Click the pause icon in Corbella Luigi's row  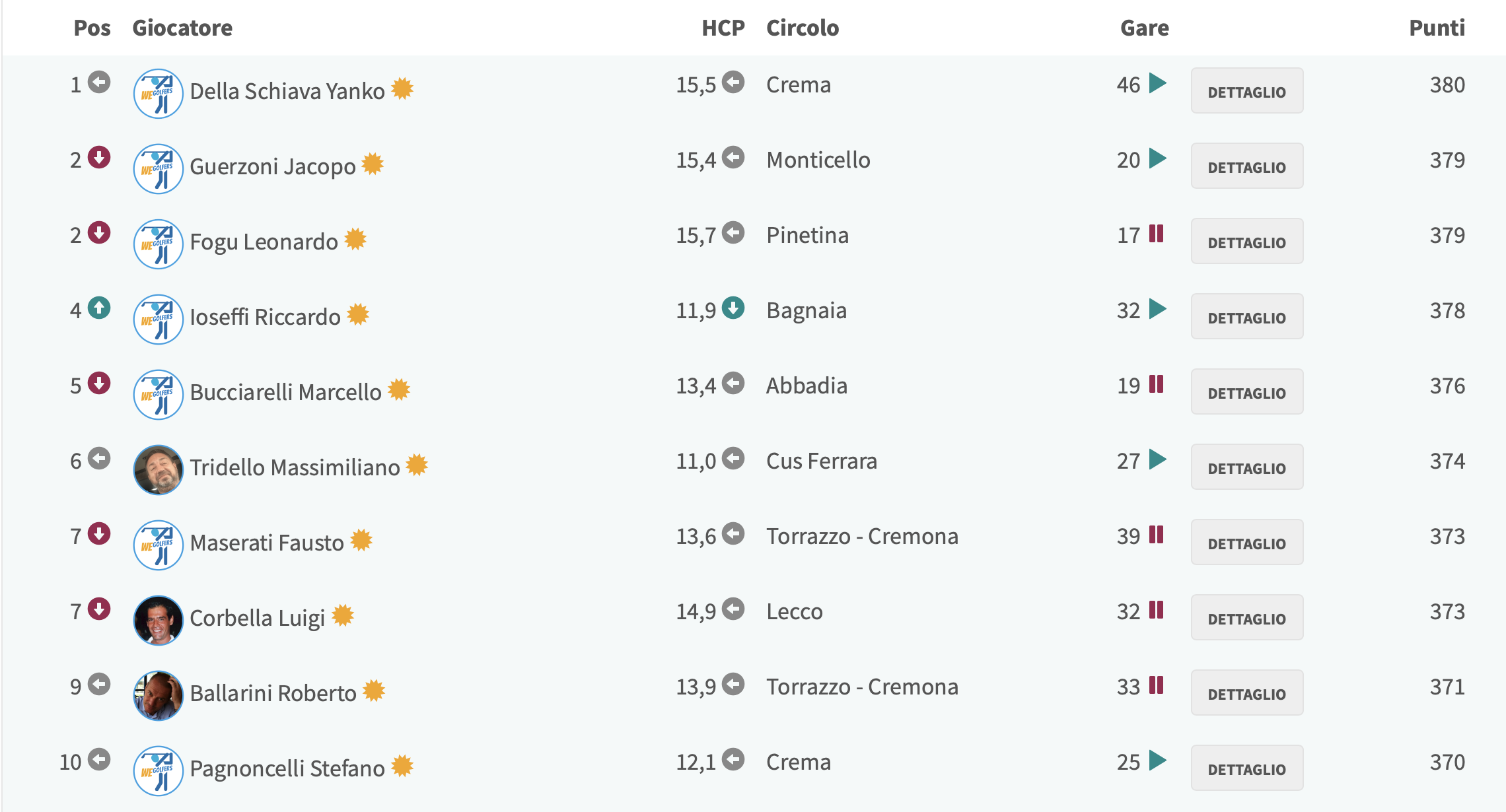click(1156, 609)
